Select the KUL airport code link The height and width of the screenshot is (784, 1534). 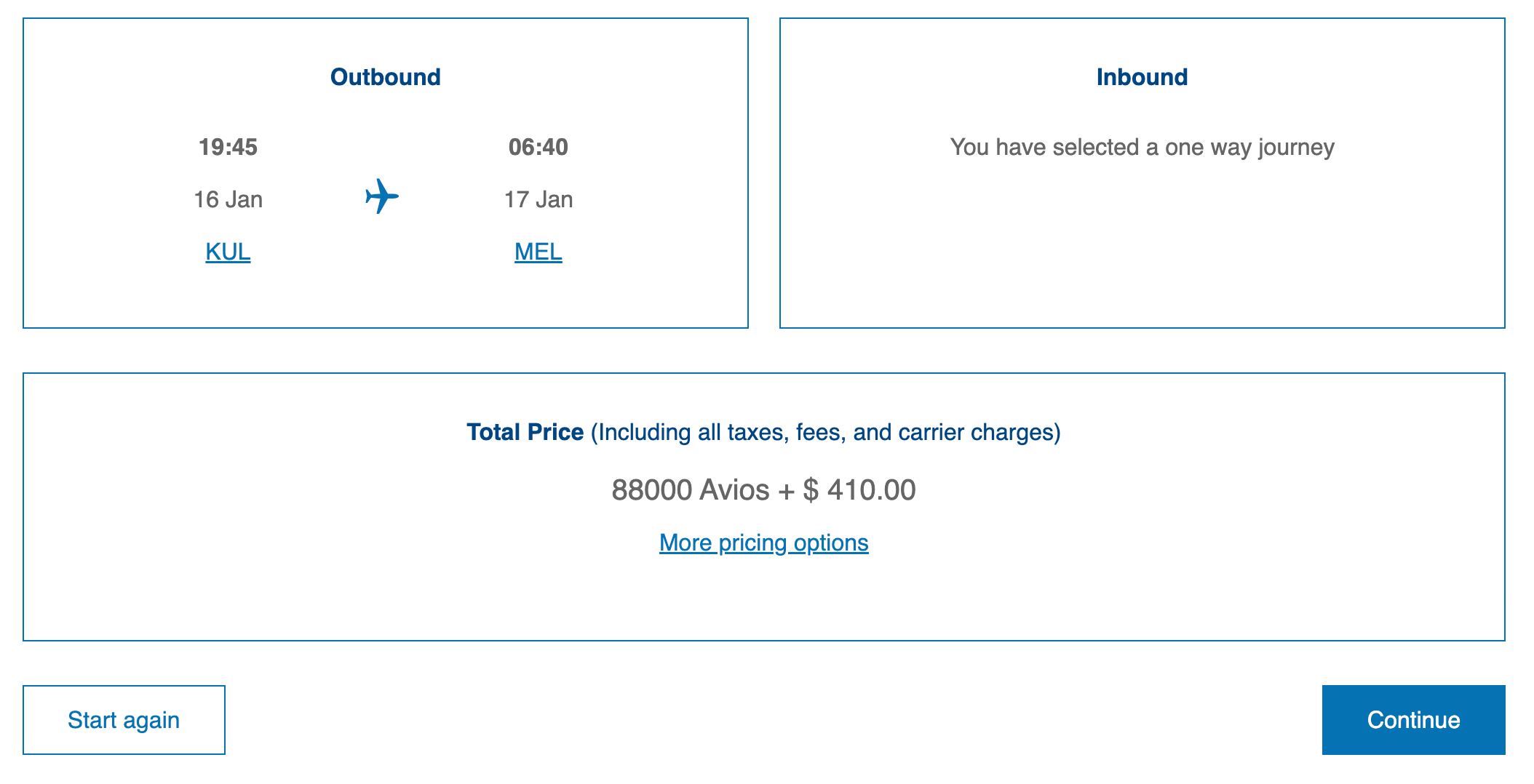(227, 252)
